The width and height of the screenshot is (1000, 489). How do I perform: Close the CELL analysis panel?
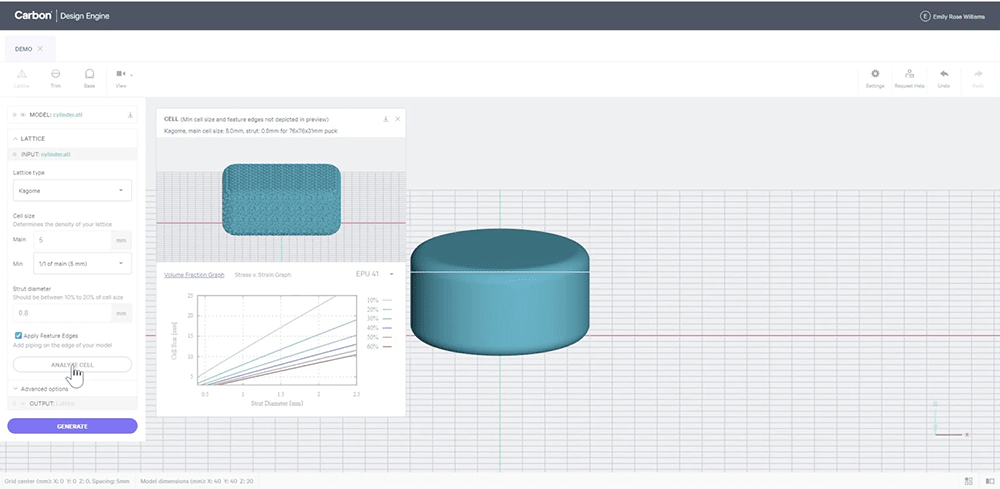coord(397,119)
